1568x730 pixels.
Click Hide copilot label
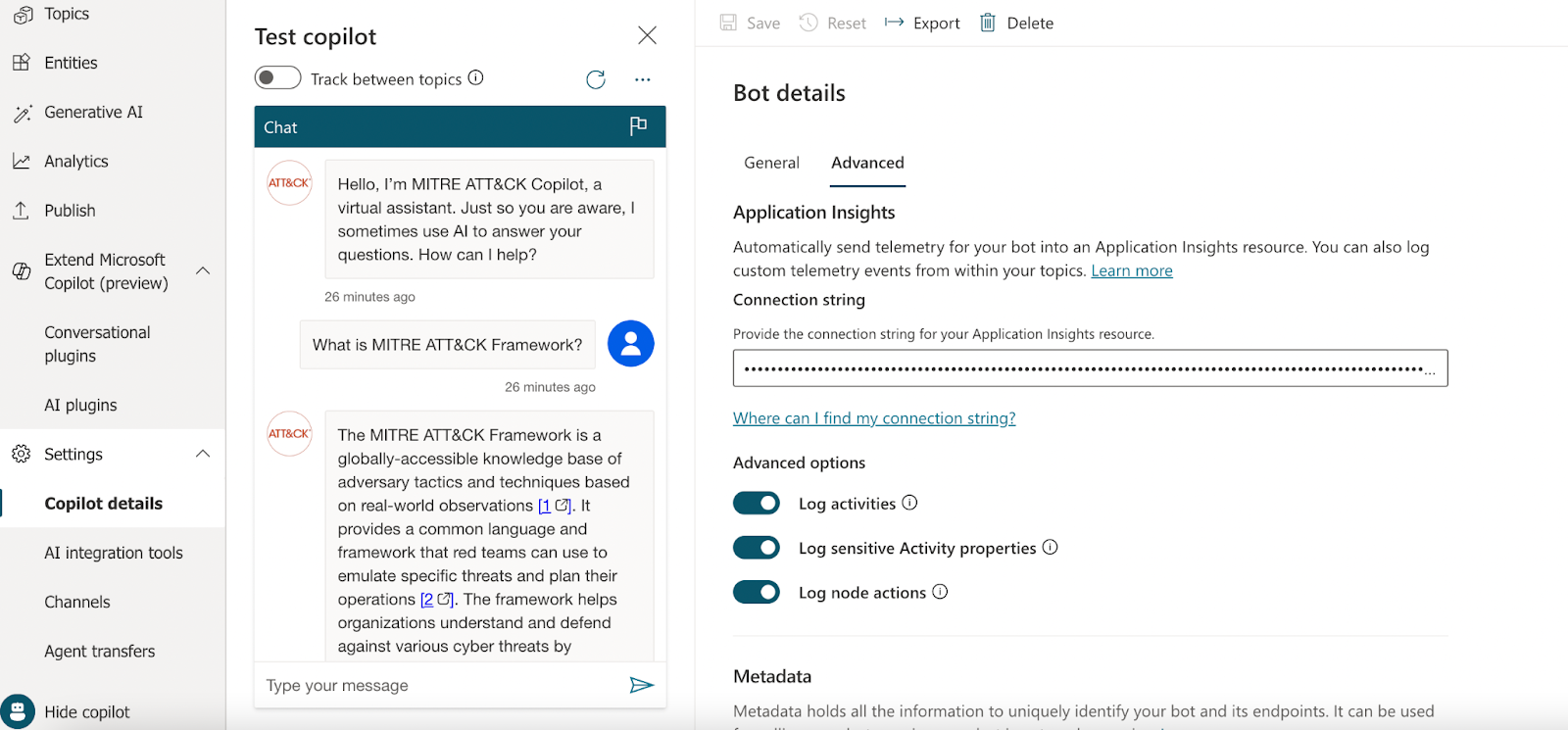86,712
